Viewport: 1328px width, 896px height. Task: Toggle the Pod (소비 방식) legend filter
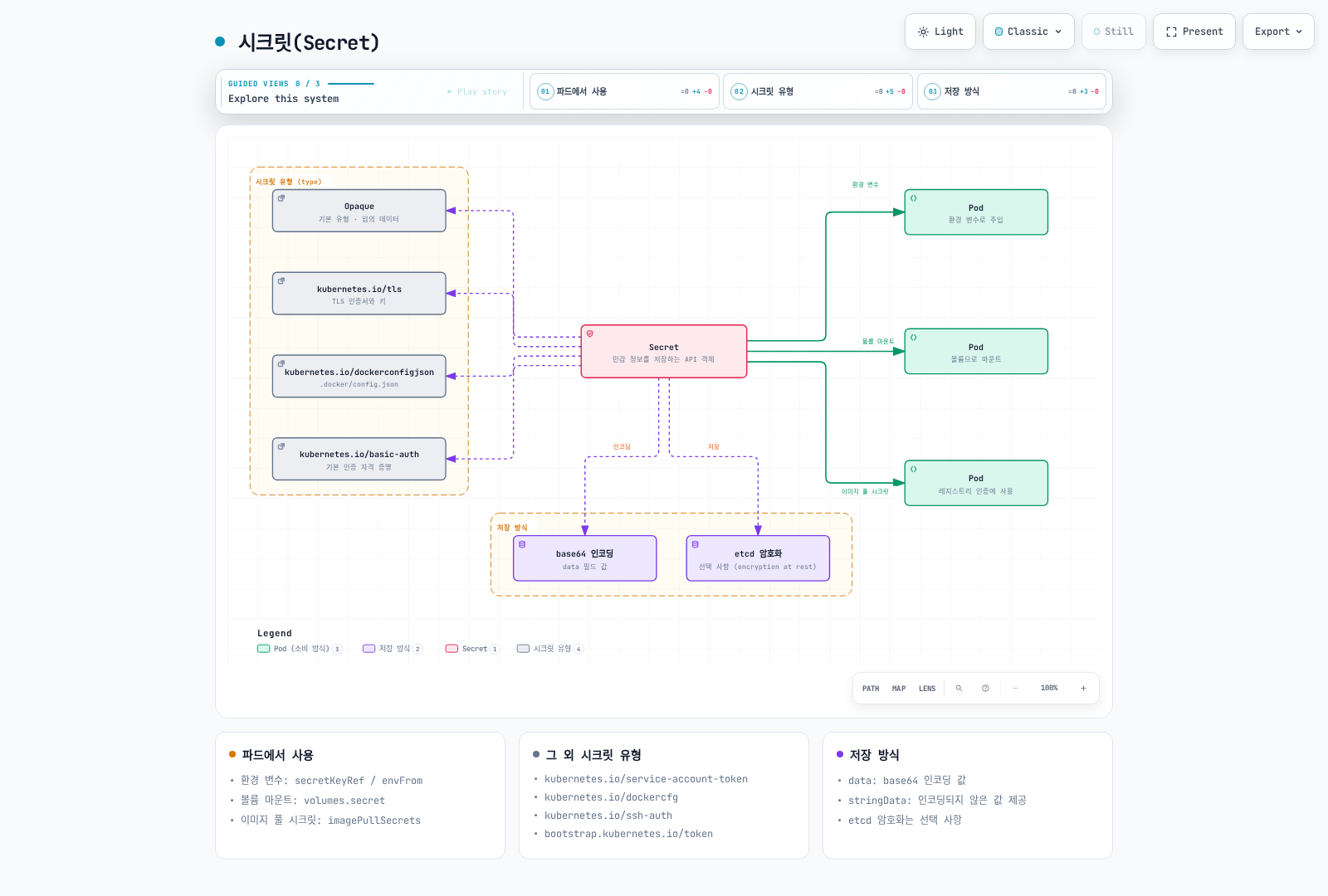point(300,649)
